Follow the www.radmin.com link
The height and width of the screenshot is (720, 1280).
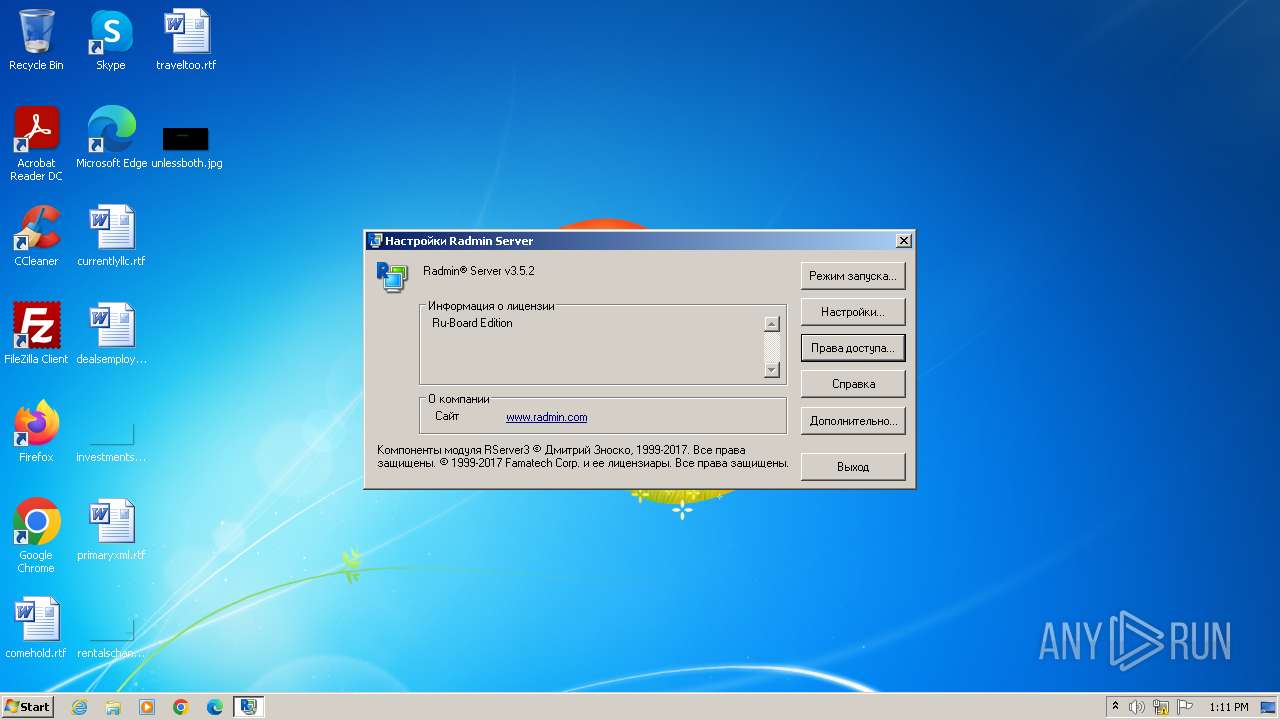pyautogui.click(x=546, y=417)
